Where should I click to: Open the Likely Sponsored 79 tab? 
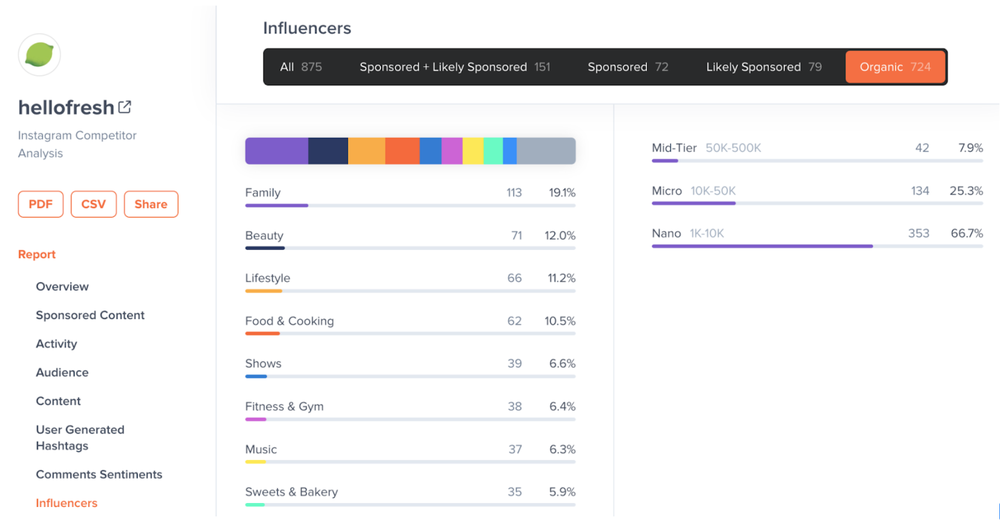(764, 67)
